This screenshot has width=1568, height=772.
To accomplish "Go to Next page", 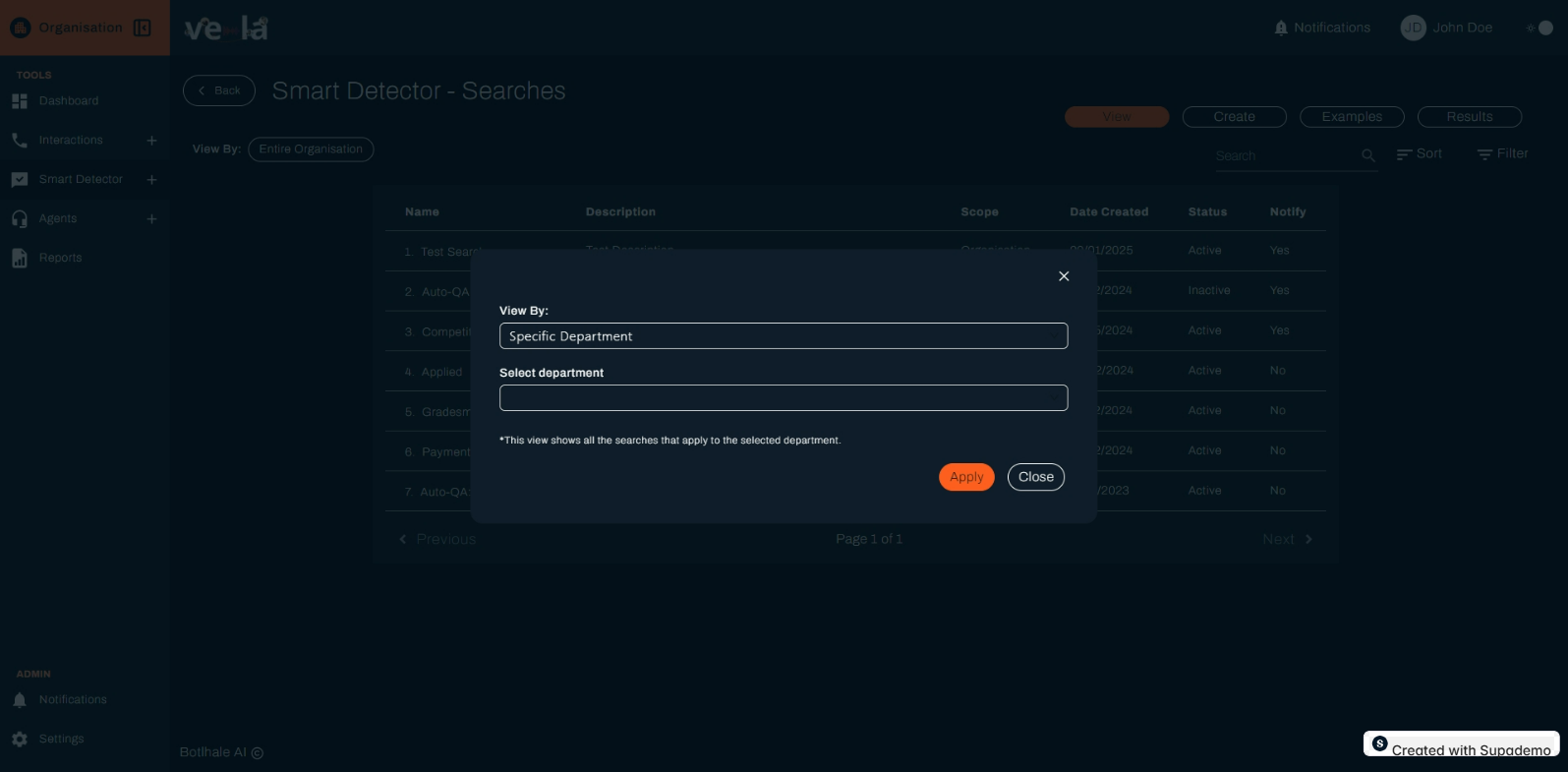I will (1288, 539).
